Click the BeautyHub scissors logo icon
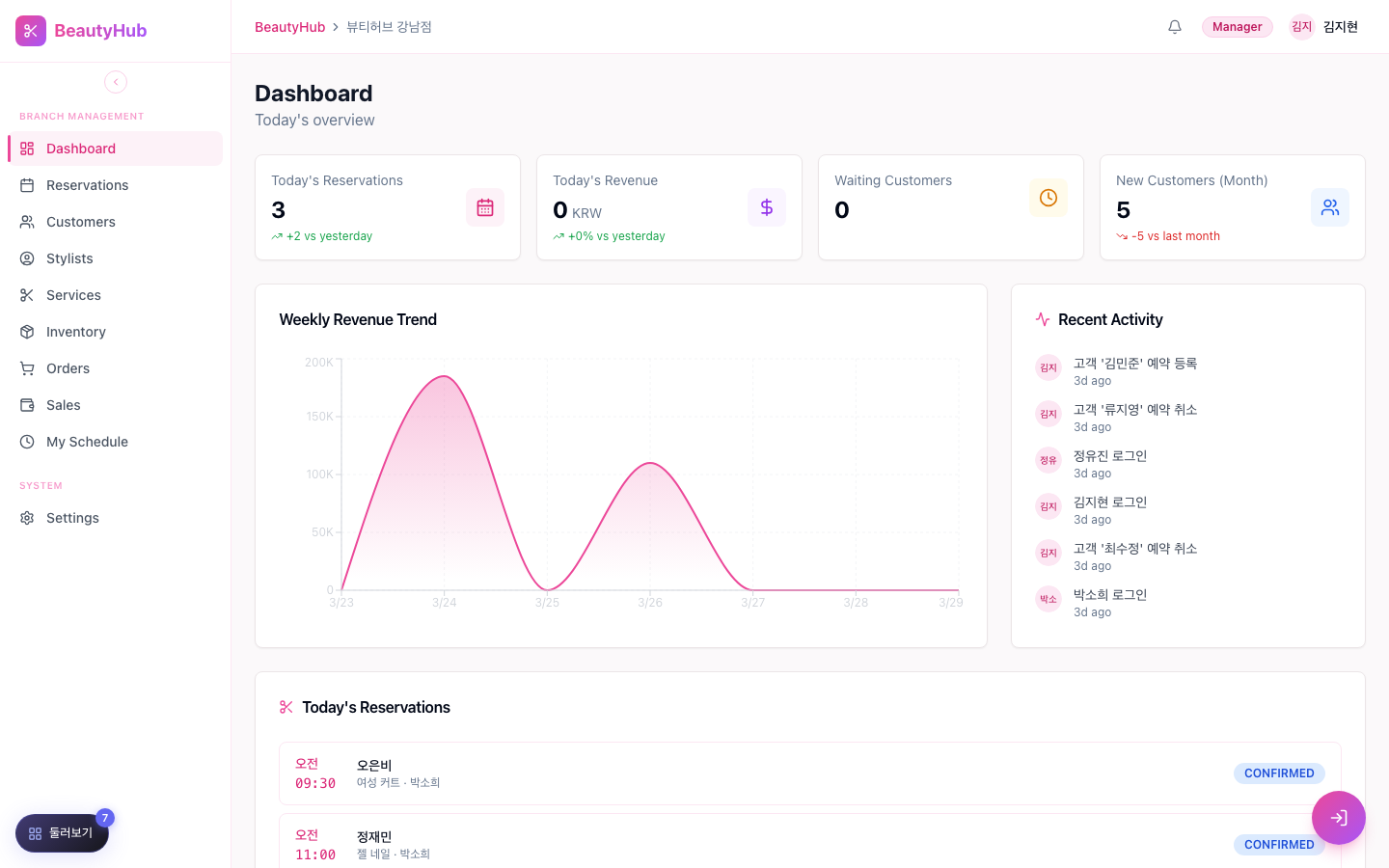Screen dimensions: 1389x868 [31, 31]
